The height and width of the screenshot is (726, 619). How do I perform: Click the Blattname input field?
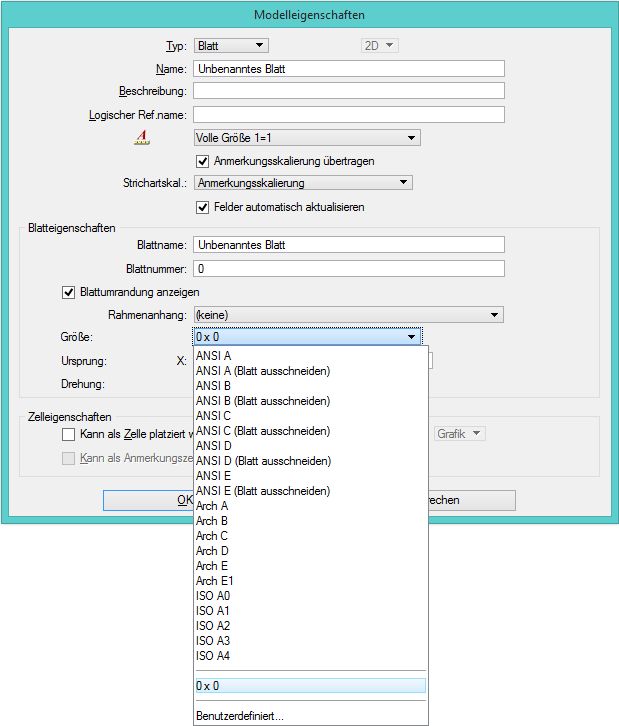pos(349,245)
